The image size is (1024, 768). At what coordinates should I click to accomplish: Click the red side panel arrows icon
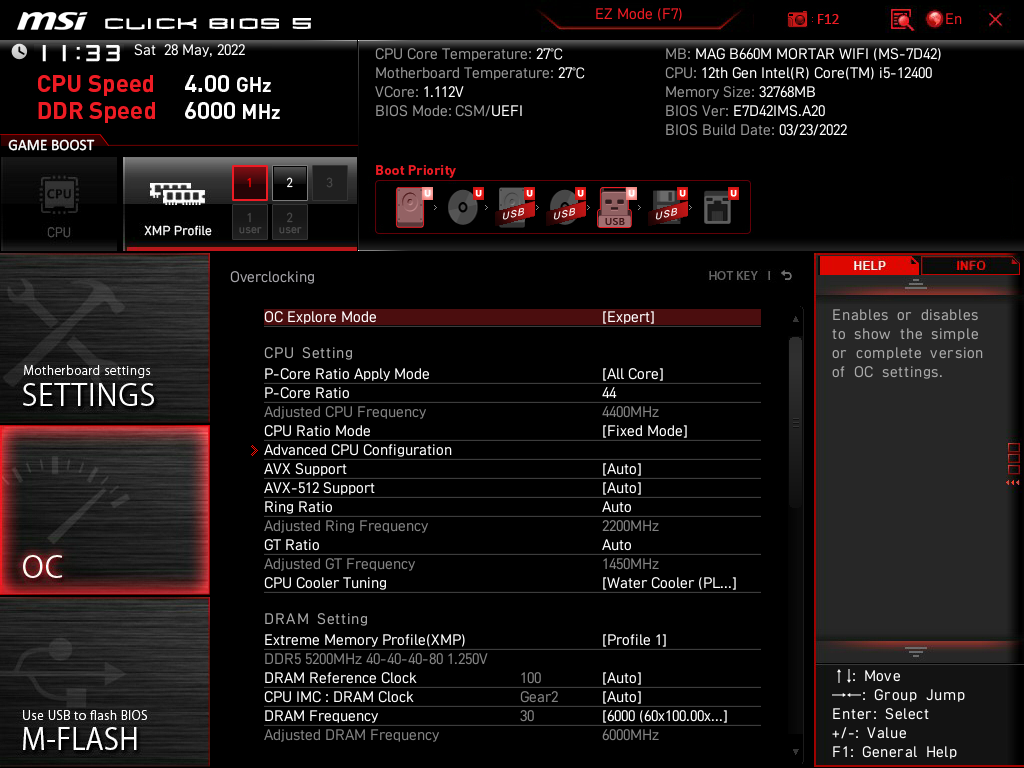click(1012, 483)
